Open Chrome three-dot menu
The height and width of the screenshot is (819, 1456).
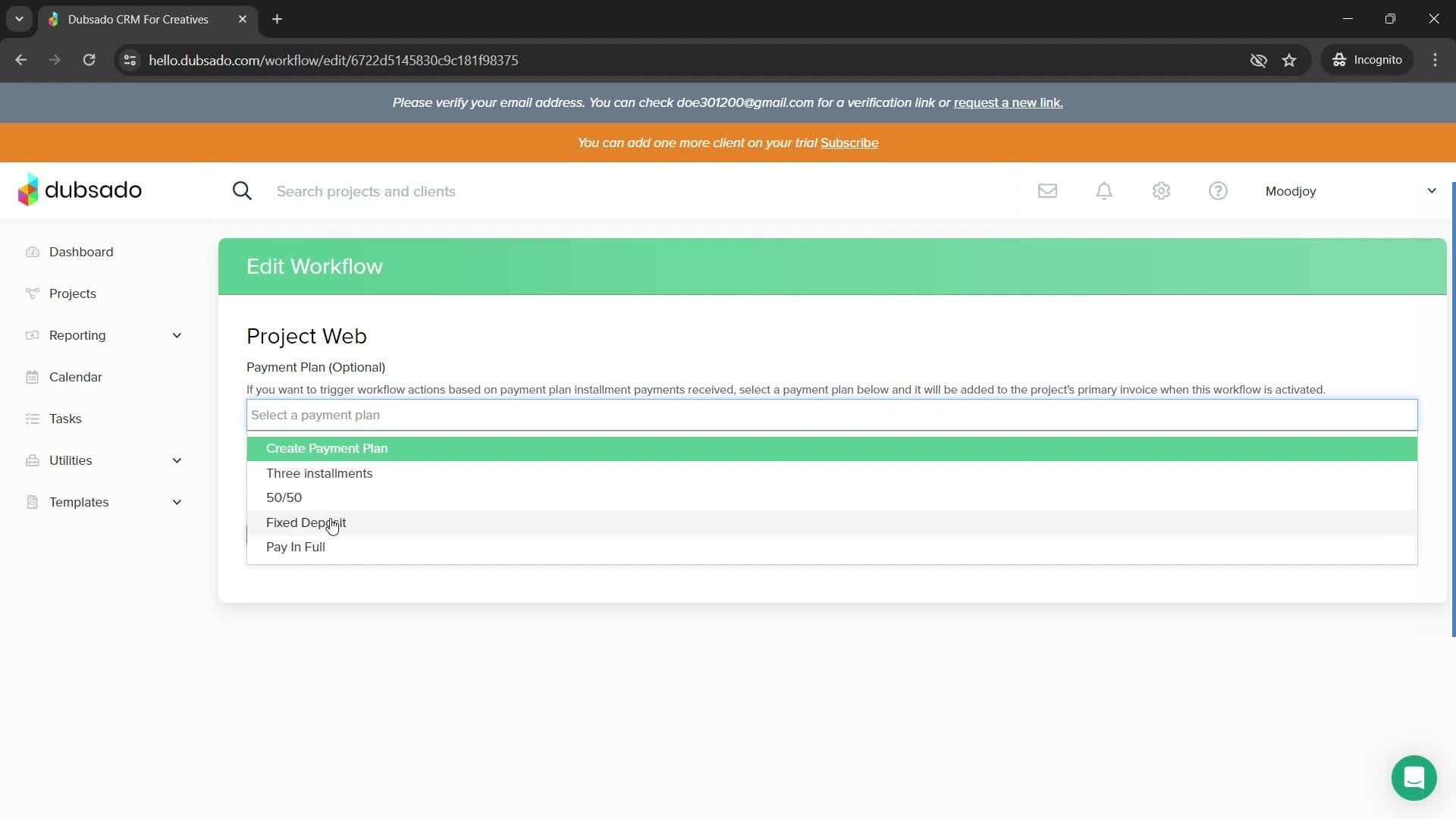pyautogui.click(x=1435, y=60)
